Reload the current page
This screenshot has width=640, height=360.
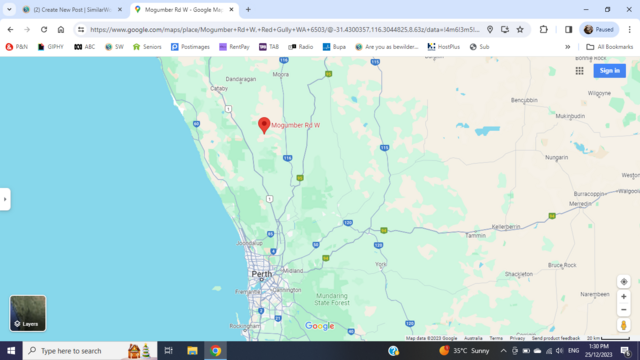pyautogui.click(x=44, y=29)
